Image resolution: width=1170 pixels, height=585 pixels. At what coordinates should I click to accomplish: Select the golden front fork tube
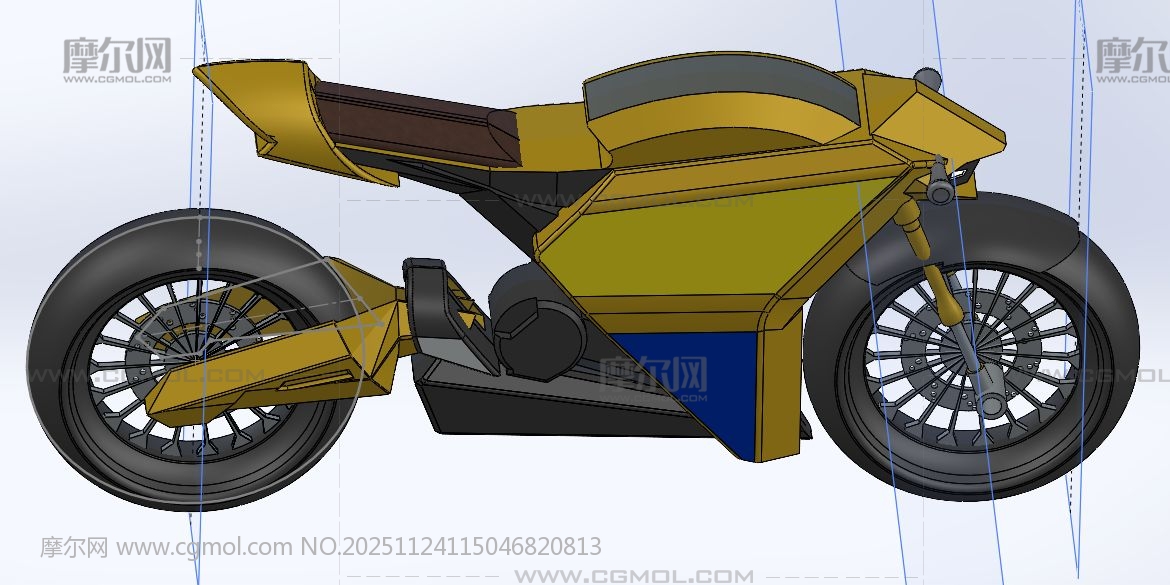[917, 229]
